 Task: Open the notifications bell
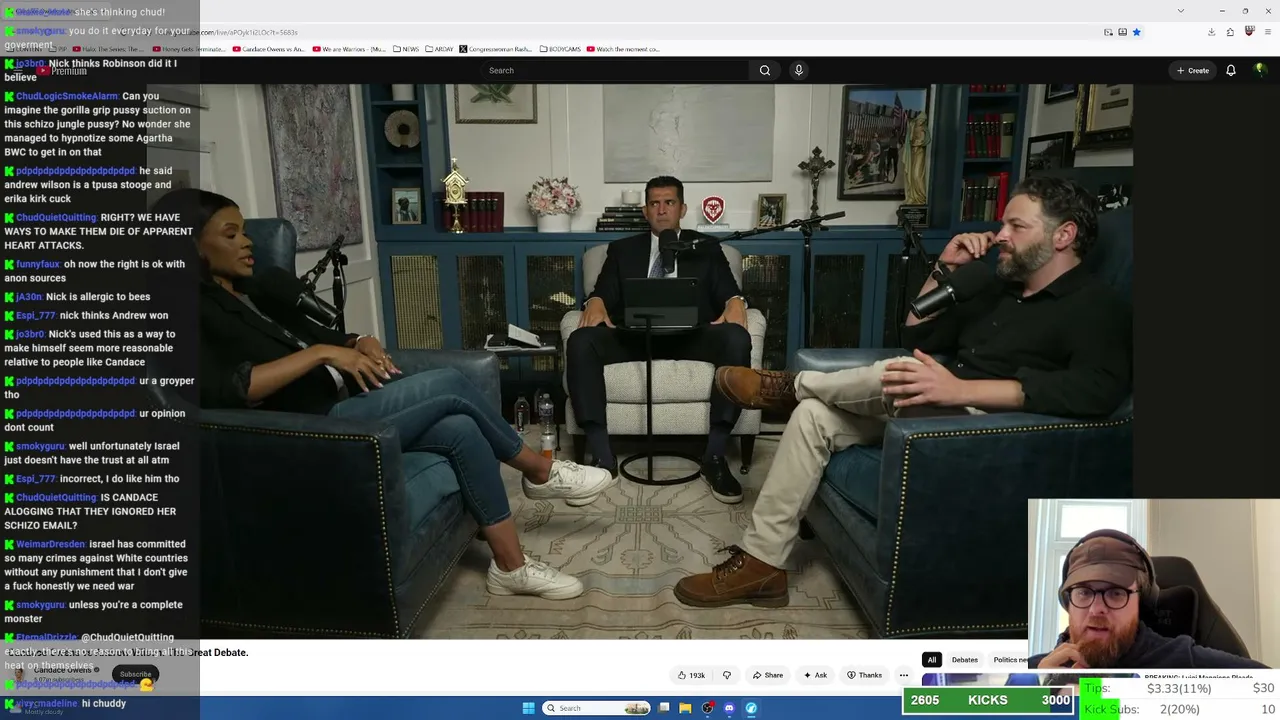1231,70
